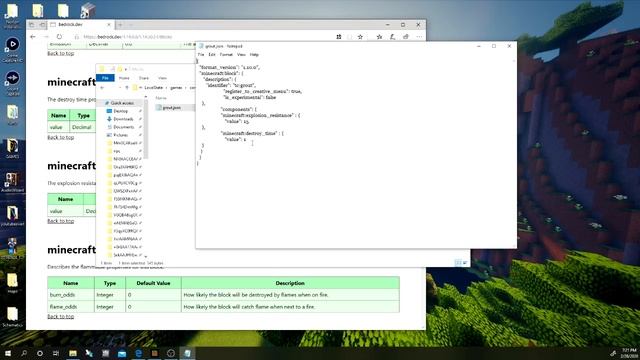Switch to large icons view in Explorer
Viewport: 640px width, 360px height.
464,263
